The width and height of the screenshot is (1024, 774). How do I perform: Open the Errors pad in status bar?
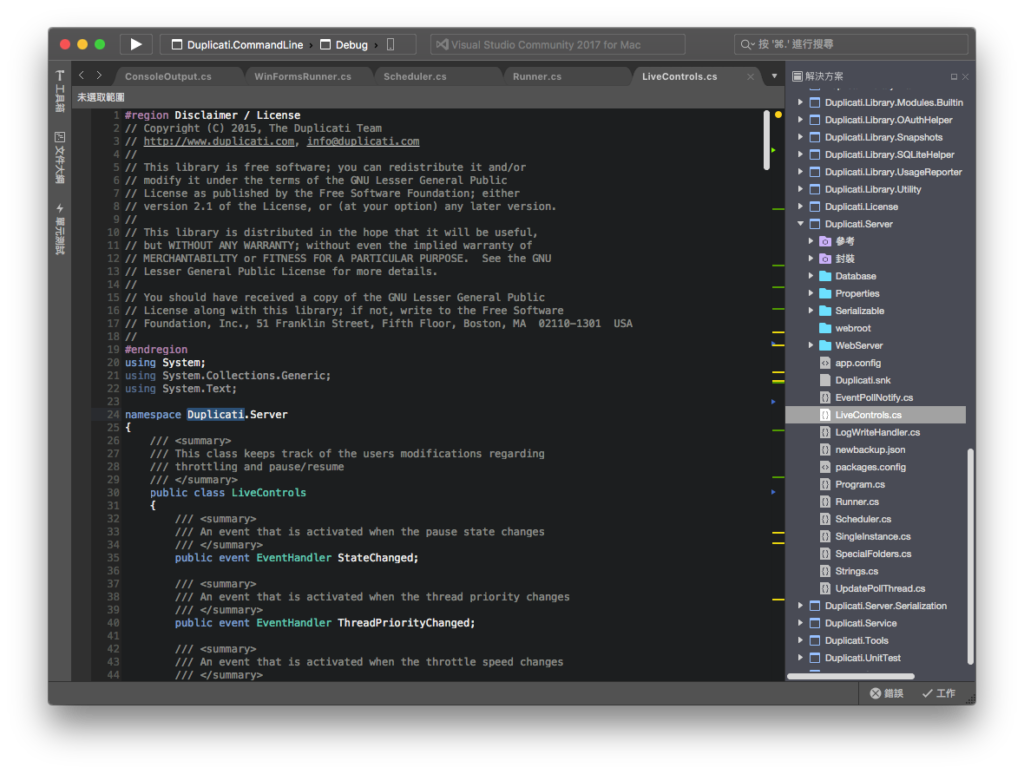[886, 693]
